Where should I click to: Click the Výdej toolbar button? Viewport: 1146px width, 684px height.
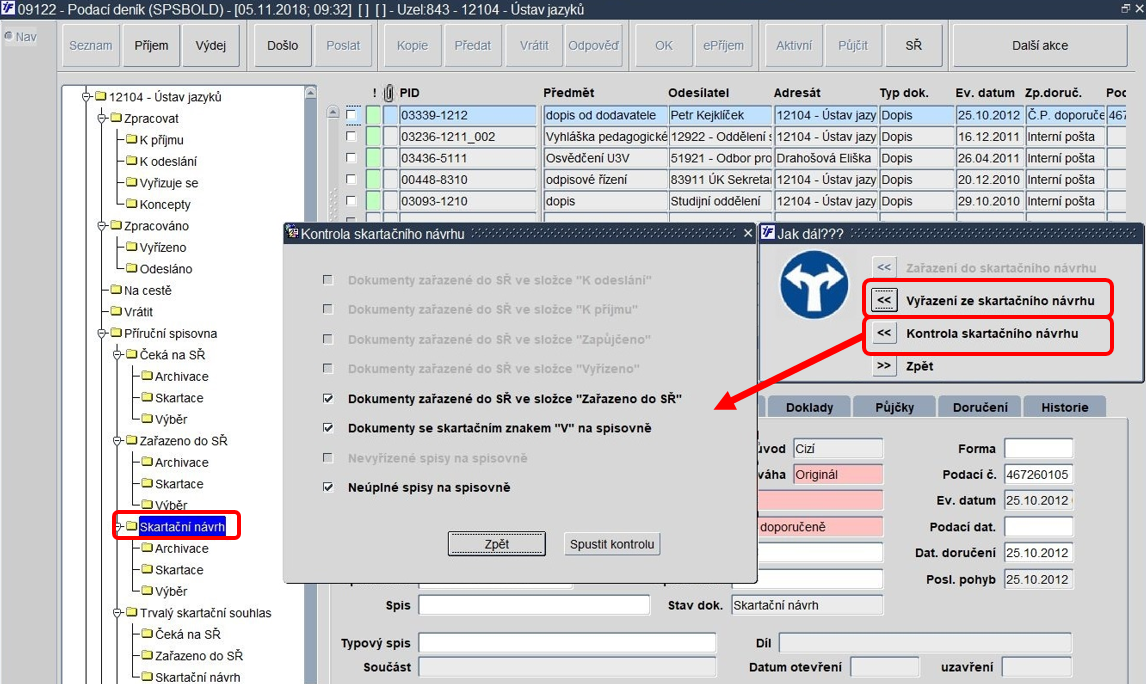[210, 45]
